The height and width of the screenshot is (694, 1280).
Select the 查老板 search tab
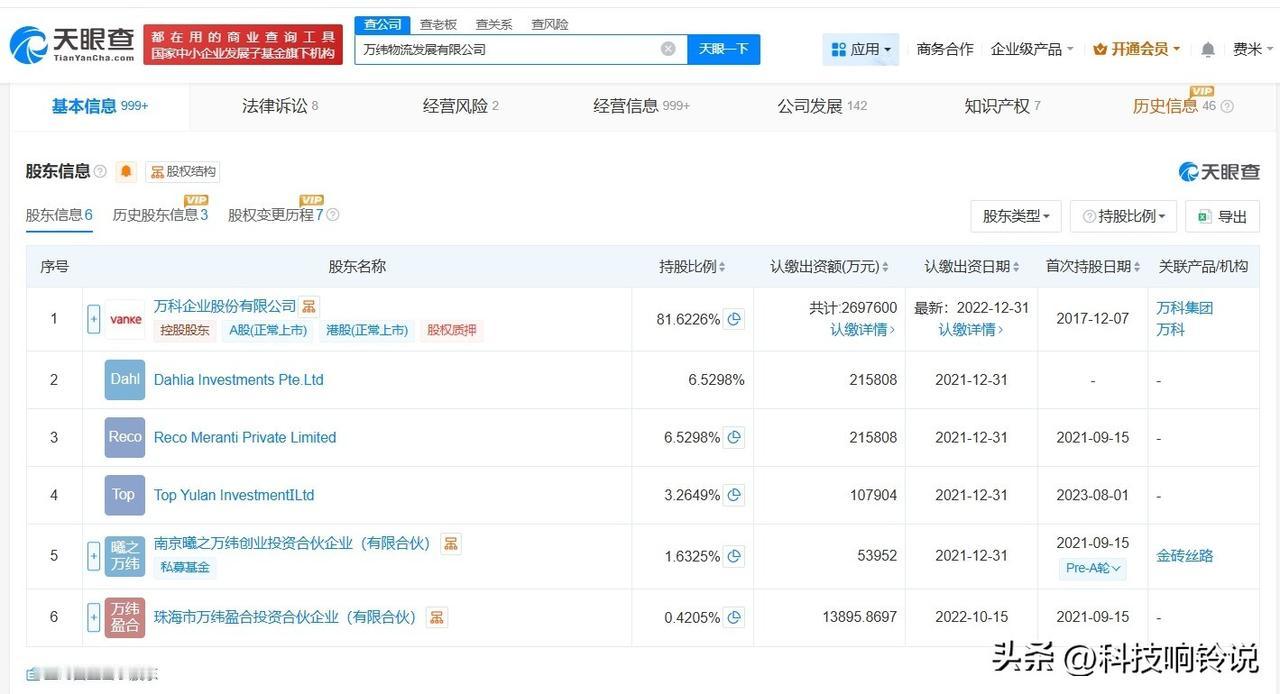click(x=438, y=24)
